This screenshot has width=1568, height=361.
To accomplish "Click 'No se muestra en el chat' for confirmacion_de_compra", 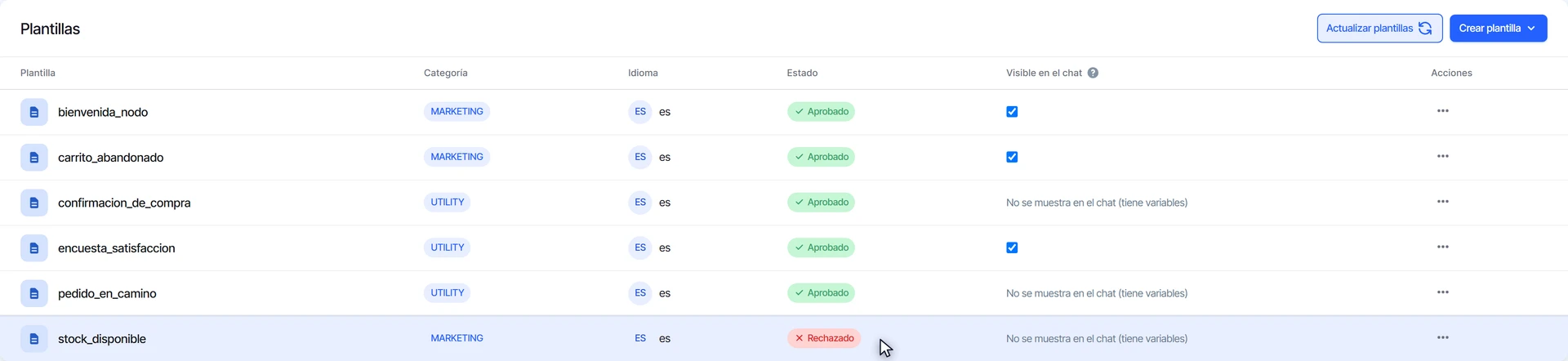I will pyautogui.click(x=1097, y=203).
